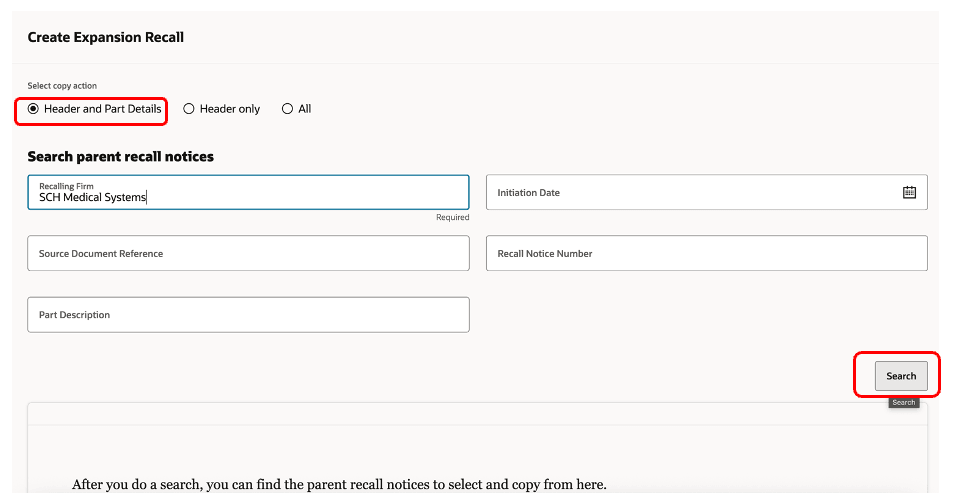Screen dimensions: 954x504
Task: Click the Search tooltip below the button
Action: [903, 403]
